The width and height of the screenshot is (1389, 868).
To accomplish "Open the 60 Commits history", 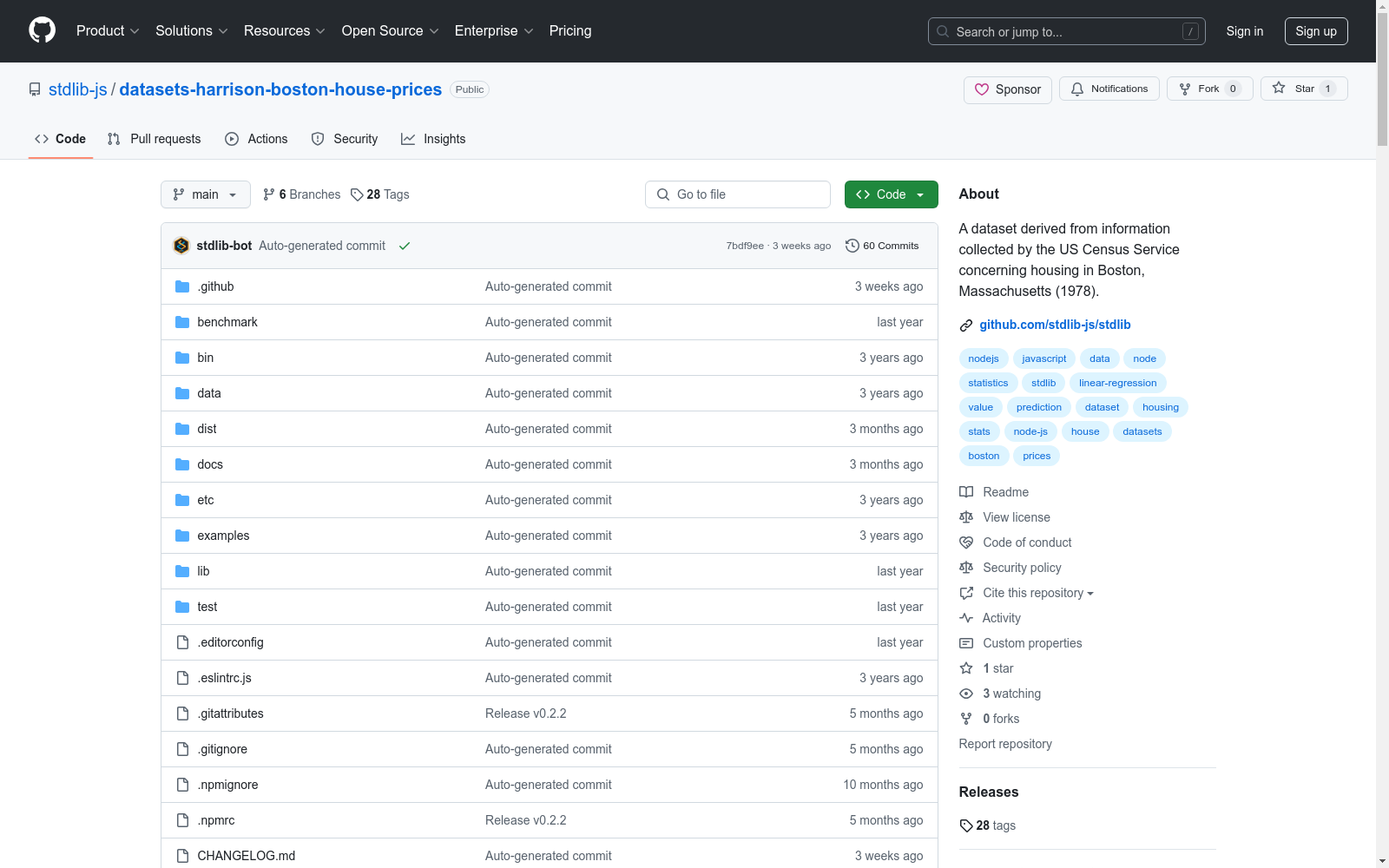I will pyautogui.click(x=882, y=246).
